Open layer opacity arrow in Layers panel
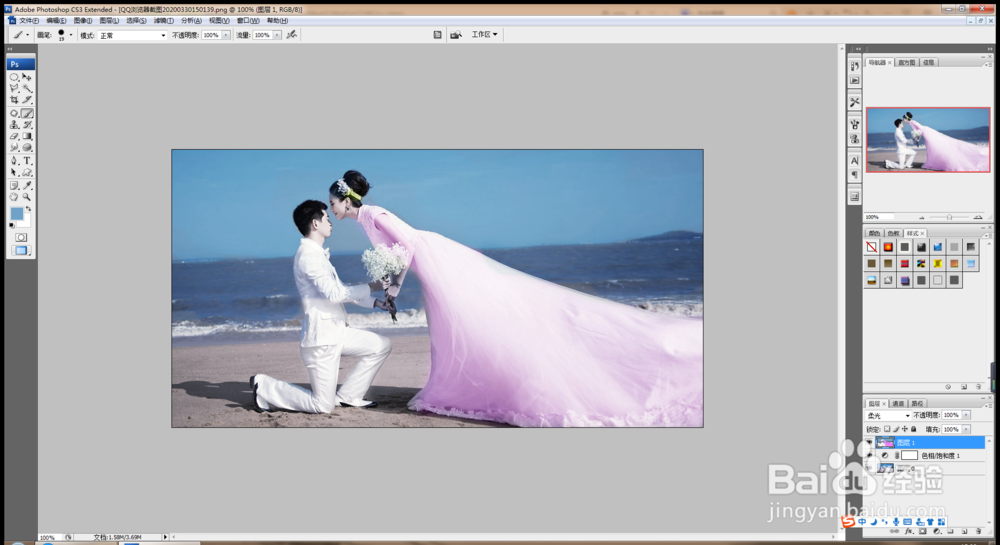Viewport: 1000px width, 545px height. pos(966,415)
